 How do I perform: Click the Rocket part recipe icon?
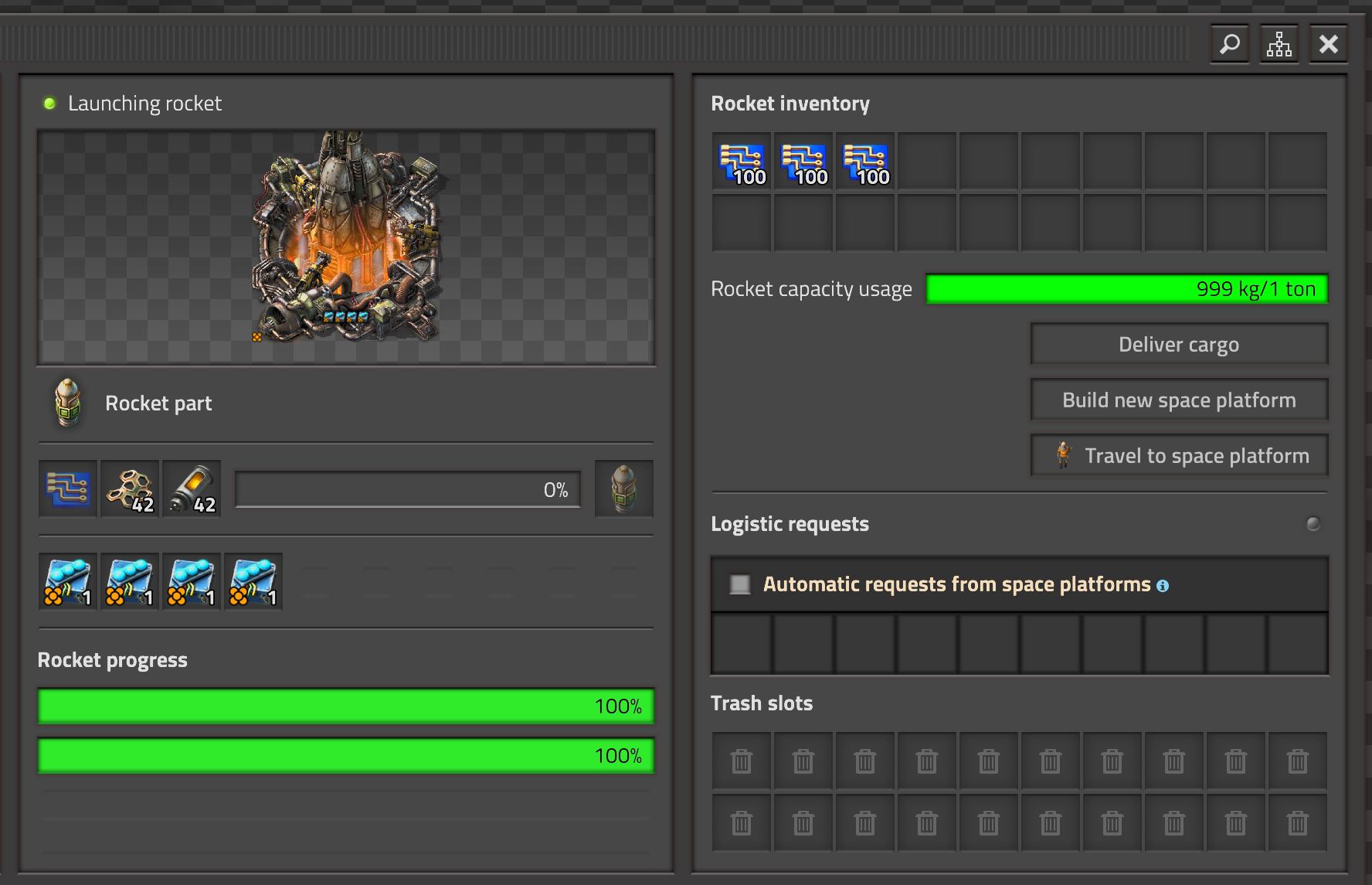(68, 403)
